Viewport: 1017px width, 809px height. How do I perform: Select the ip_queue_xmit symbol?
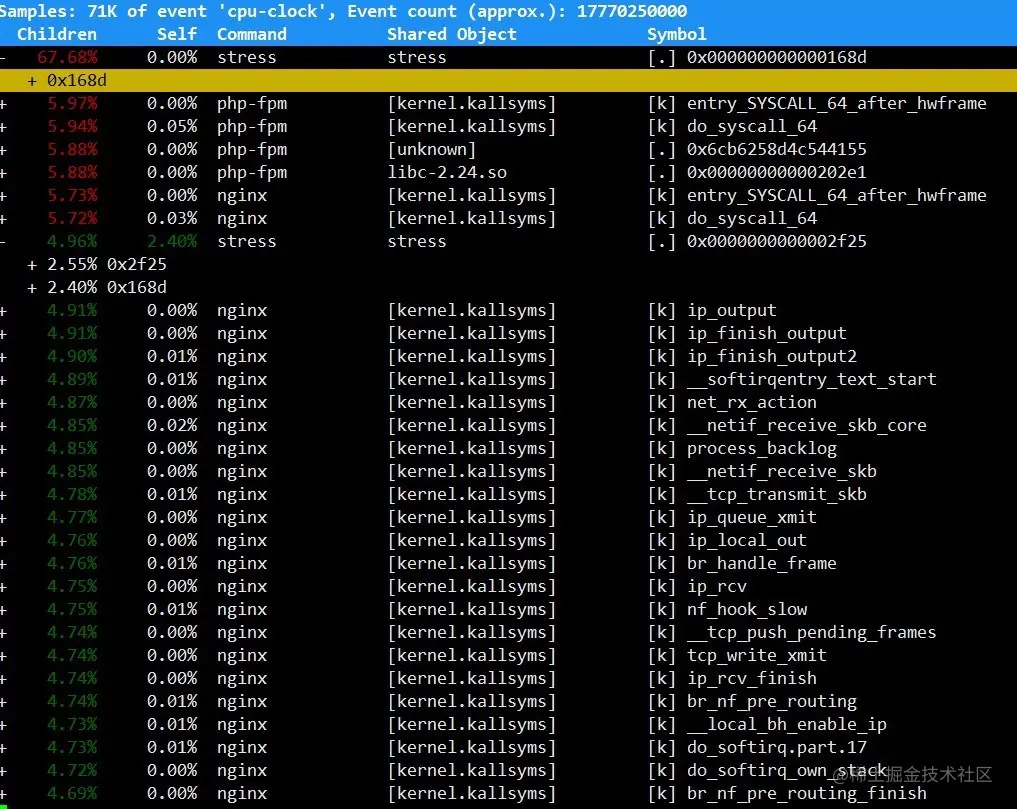[x=752, y=518]
